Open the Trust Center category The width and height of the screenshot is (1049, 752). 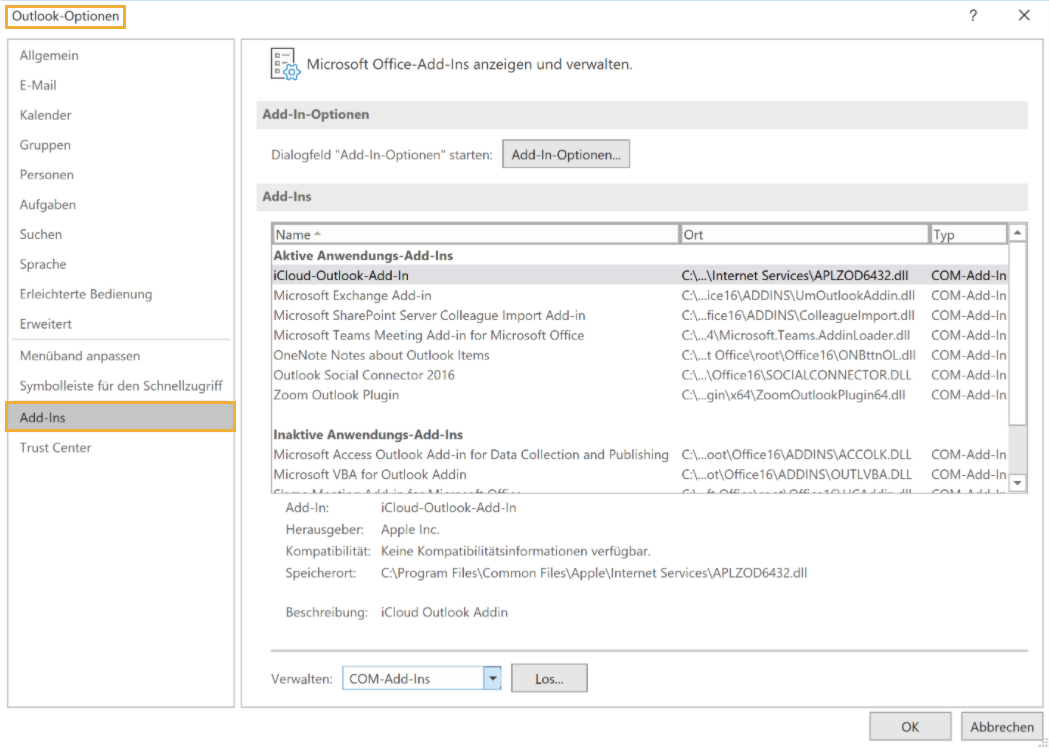coord(55,447)
